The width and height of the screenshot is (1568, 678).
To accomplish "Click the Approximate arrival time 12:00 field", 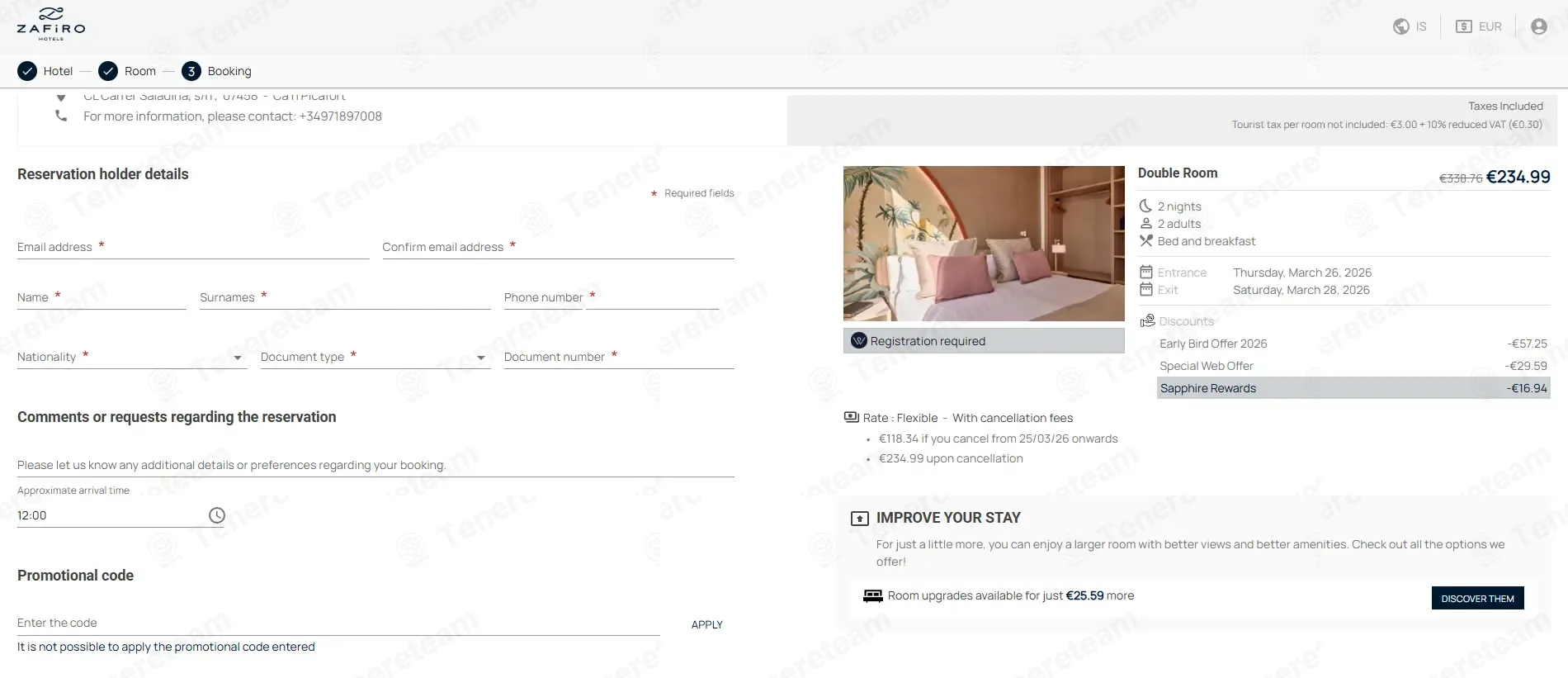I will point(120,515).
